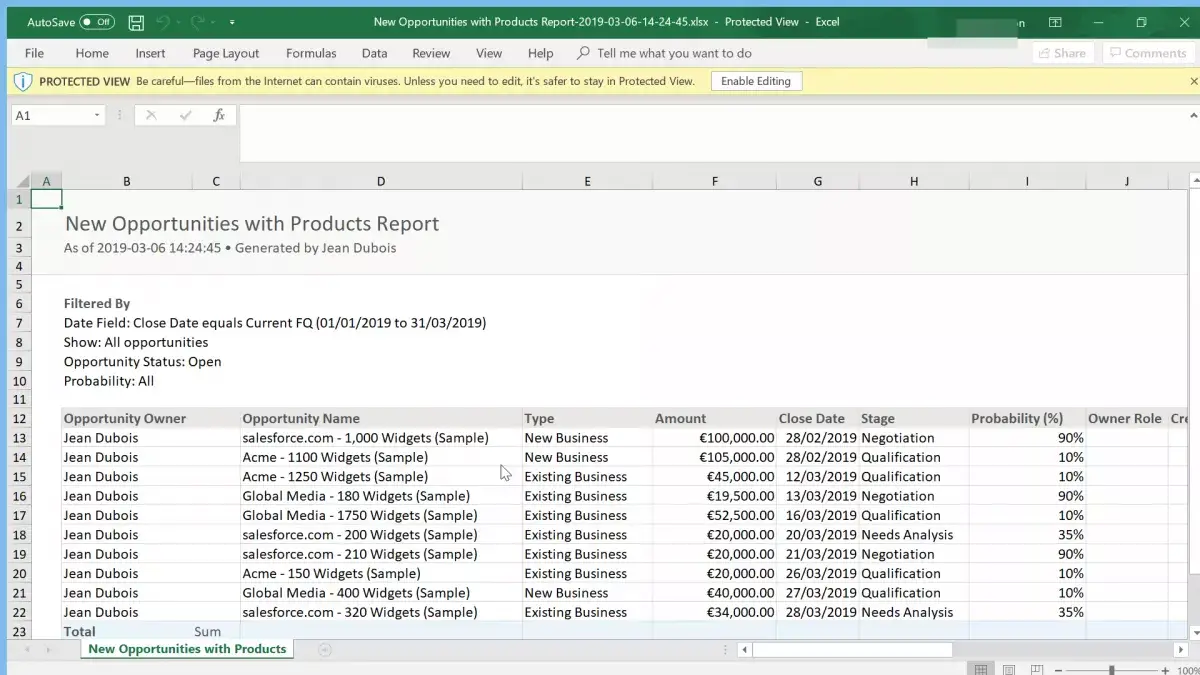This screenshot has width=1200, height=675.
Task: Expand the Name Box dropdown arrow
Action: [97, 115]
